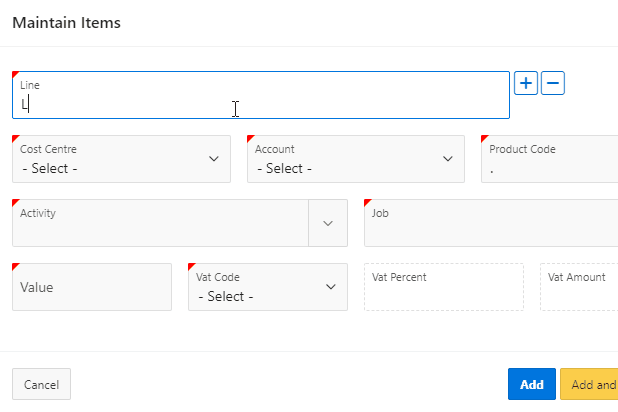Click the plus icon beside Line field
Image resolution: width=618 pixels, height=412 pixels.
526,83
